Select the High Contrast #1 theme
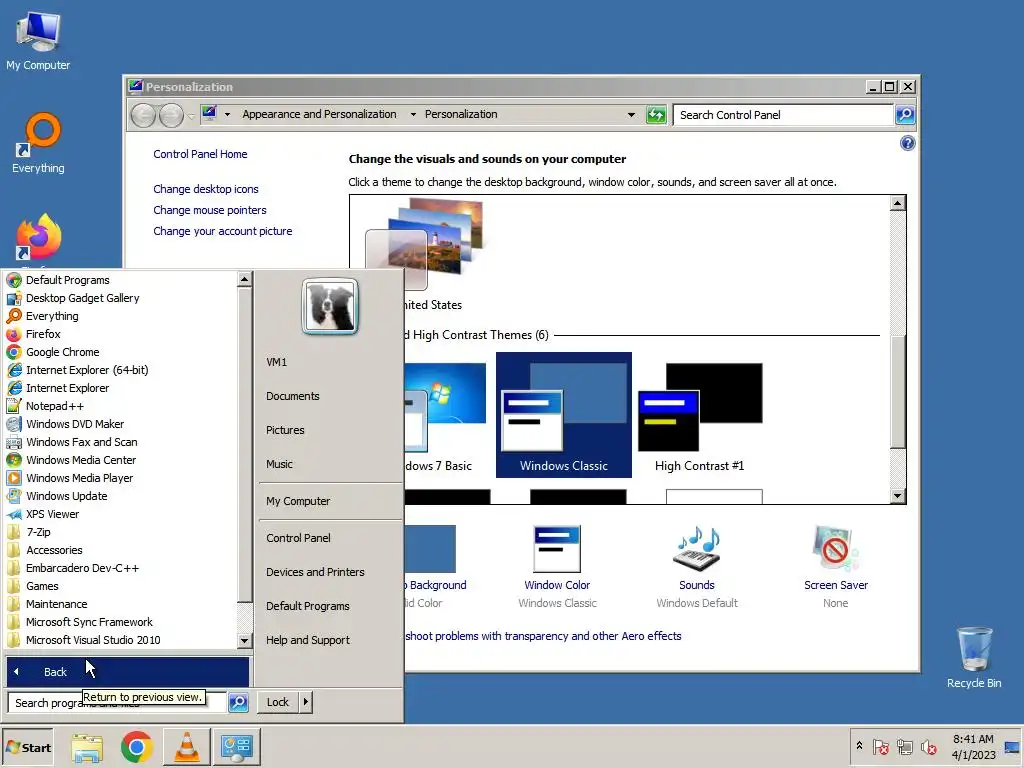The height and width of the screenshot is (768, 1024). click(699, 415)
